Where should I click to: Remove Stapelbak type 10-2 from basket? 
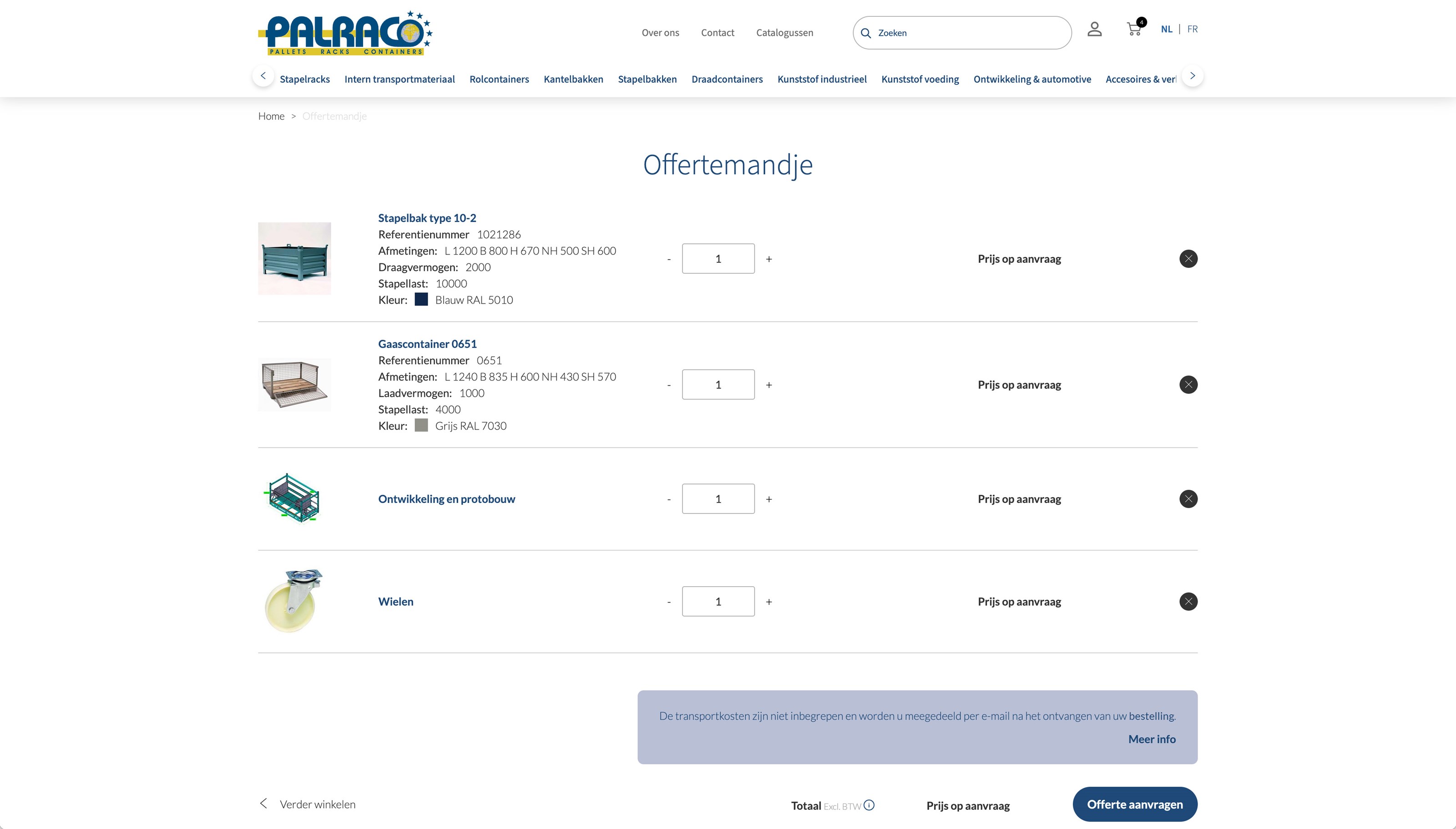point(1188,259)
